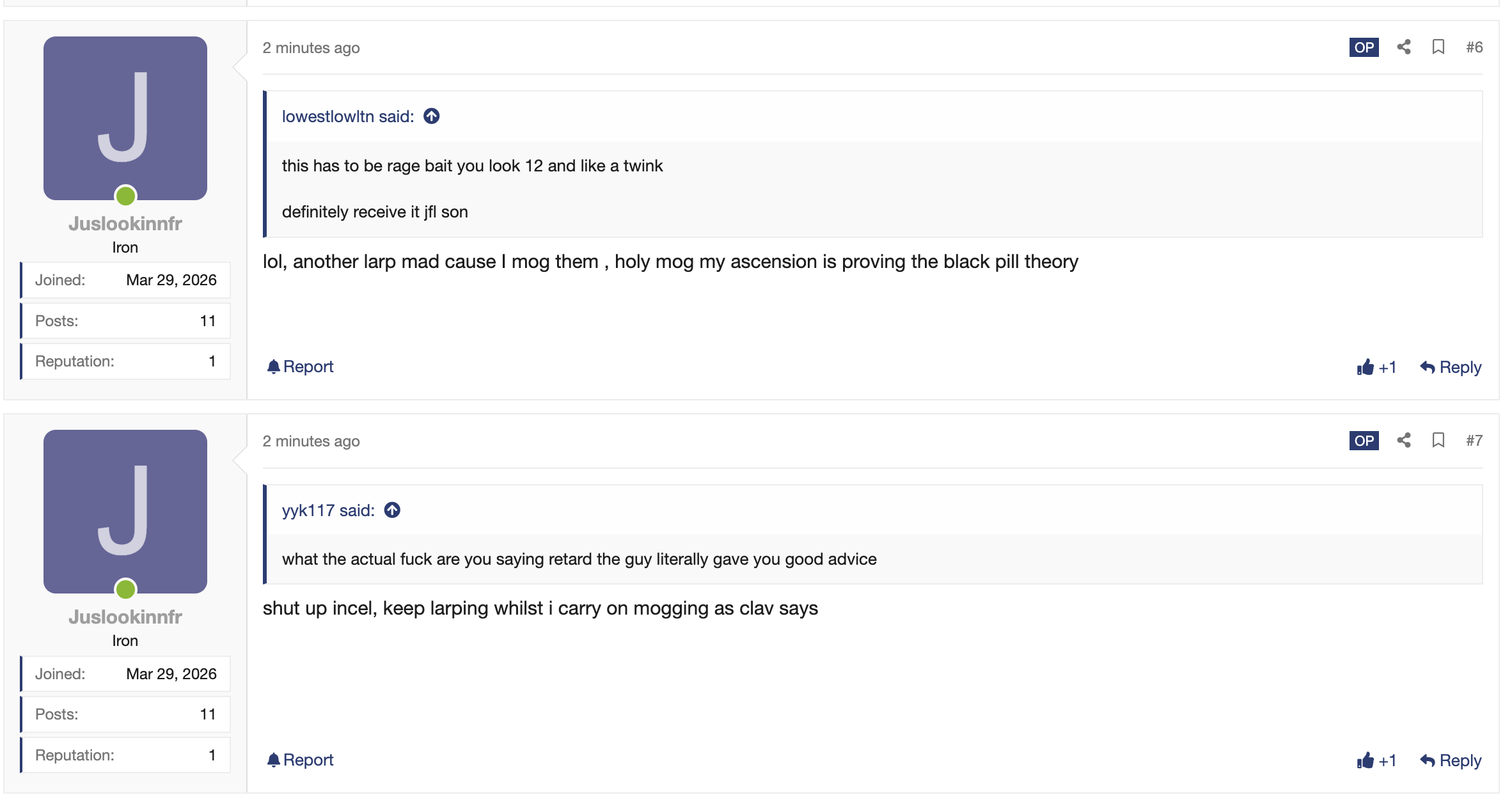1512x802 pixels.
Task: Click the OP badge on post #6
Action: (x=1364, y=47)
